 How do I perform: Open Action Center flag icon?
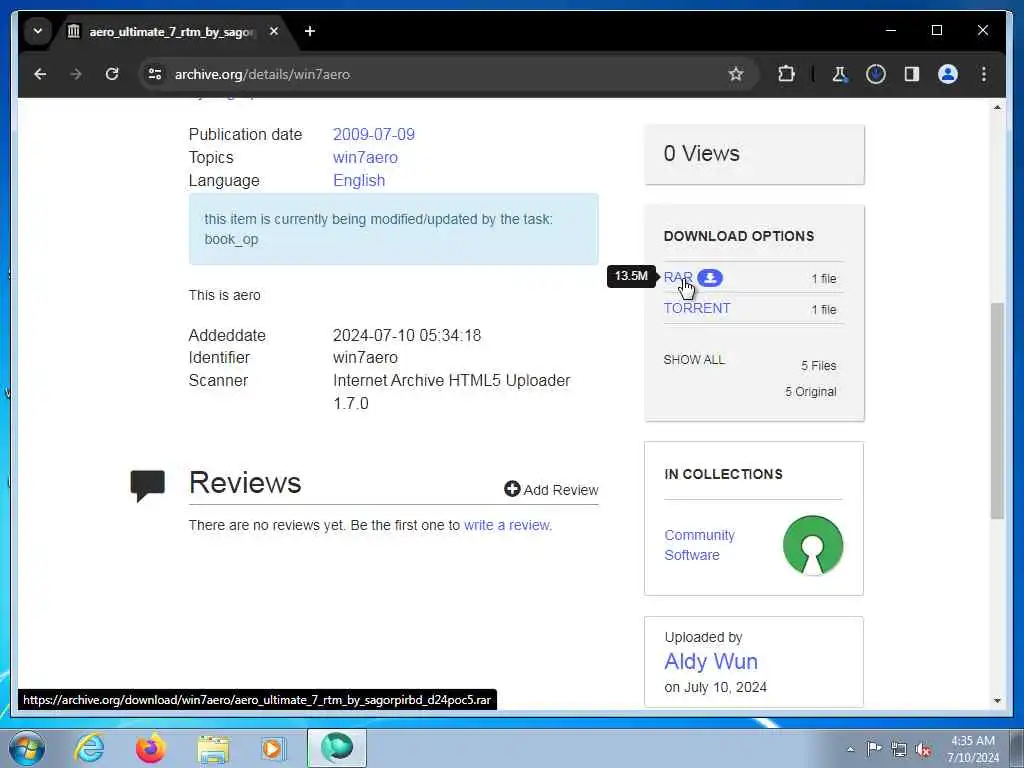pyautogui.click(x=874, y=748)
